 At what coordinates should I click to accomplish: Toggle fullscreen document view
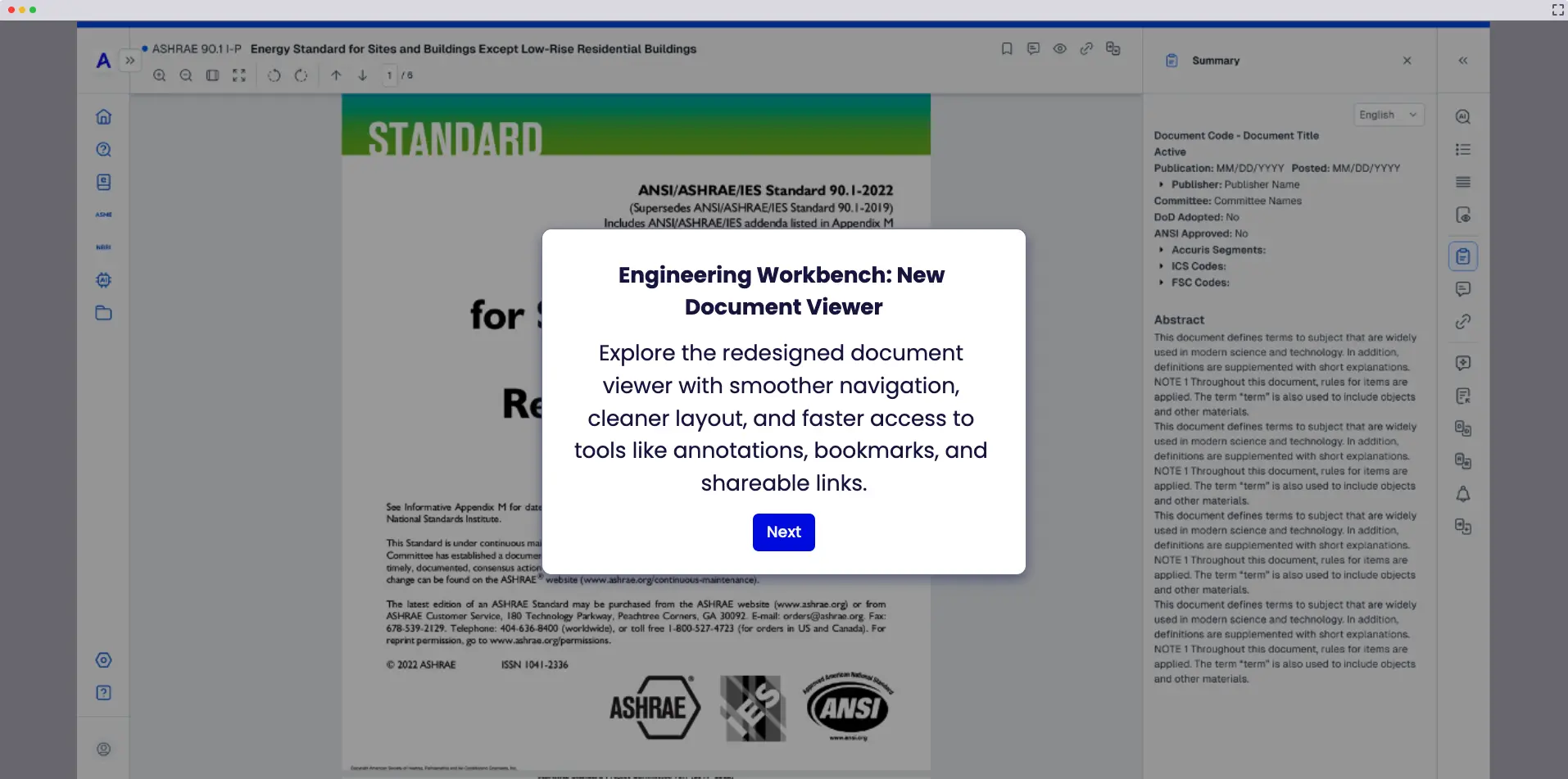click(239, 75)
